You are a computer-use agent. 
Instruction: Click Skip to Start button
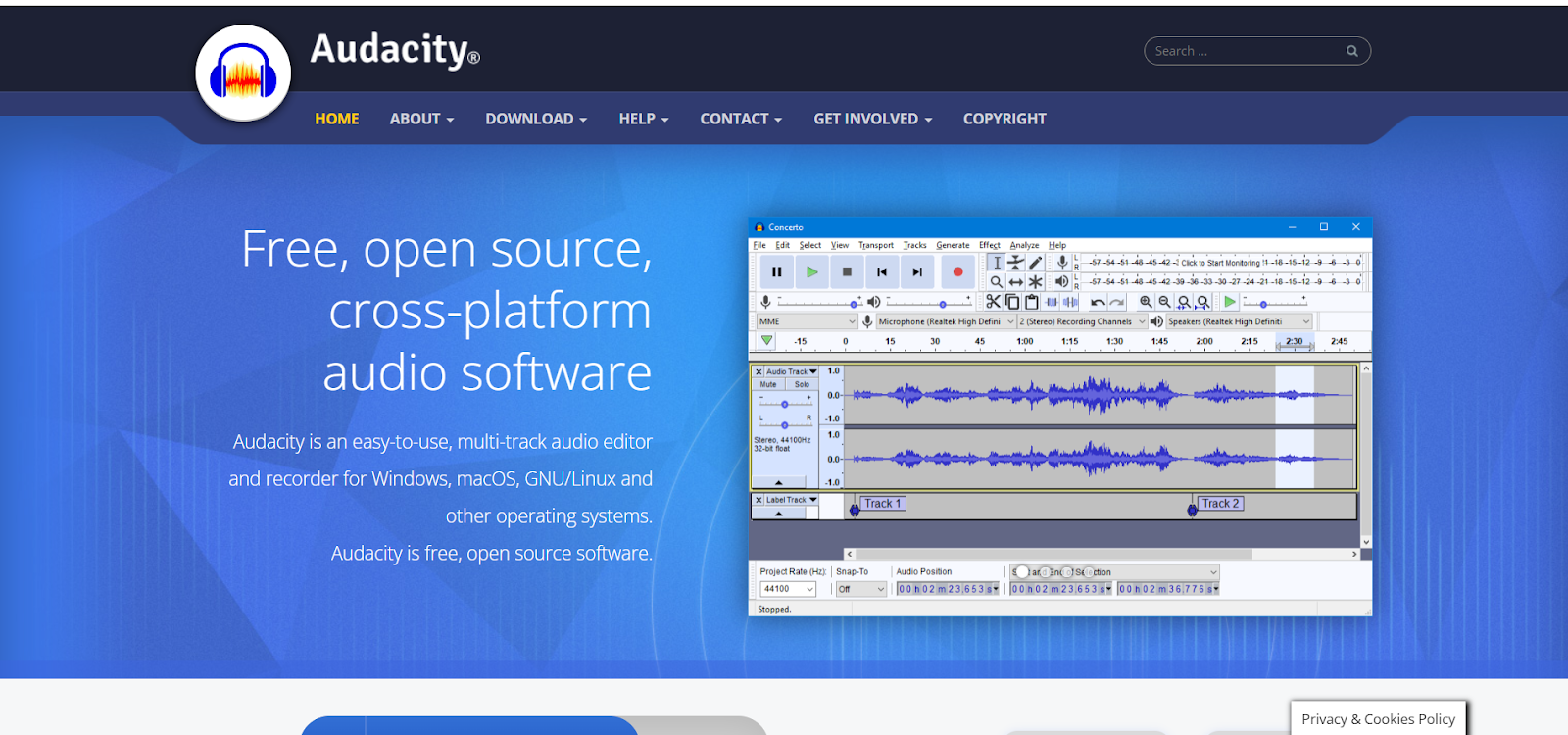click(x=882, y=272)
